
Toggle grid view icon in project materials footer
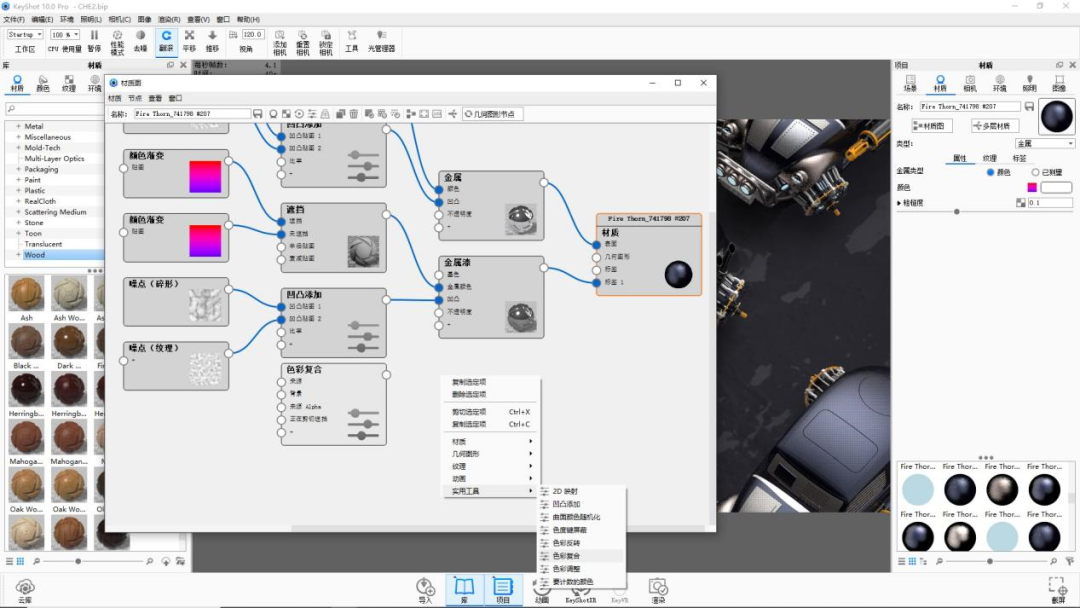point(912,561)
